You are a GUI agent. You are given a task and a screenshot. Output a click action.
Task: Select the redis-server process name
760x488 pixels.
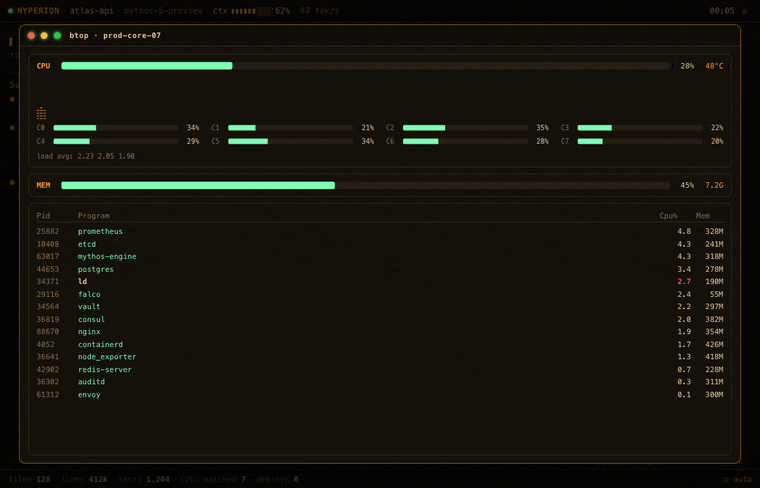(105, 369)
